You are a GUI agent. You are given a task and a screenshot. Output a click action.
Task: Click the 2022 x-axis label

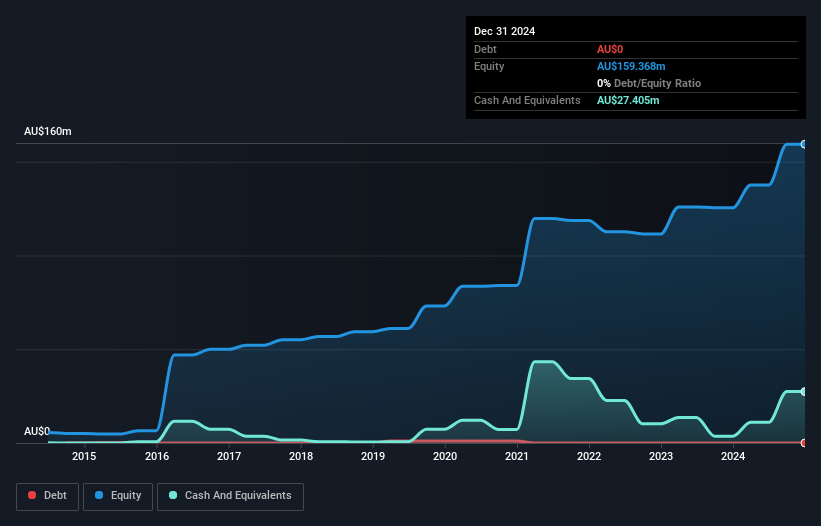pos(589,456)
